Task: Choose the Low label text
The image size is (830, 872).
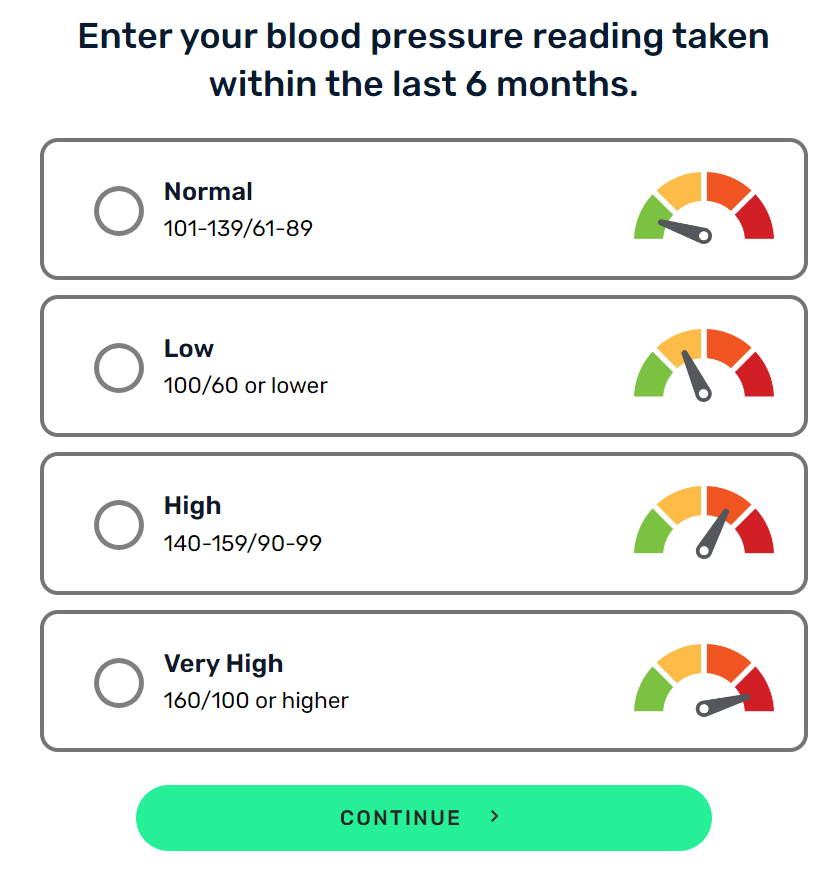Action: 189,349
